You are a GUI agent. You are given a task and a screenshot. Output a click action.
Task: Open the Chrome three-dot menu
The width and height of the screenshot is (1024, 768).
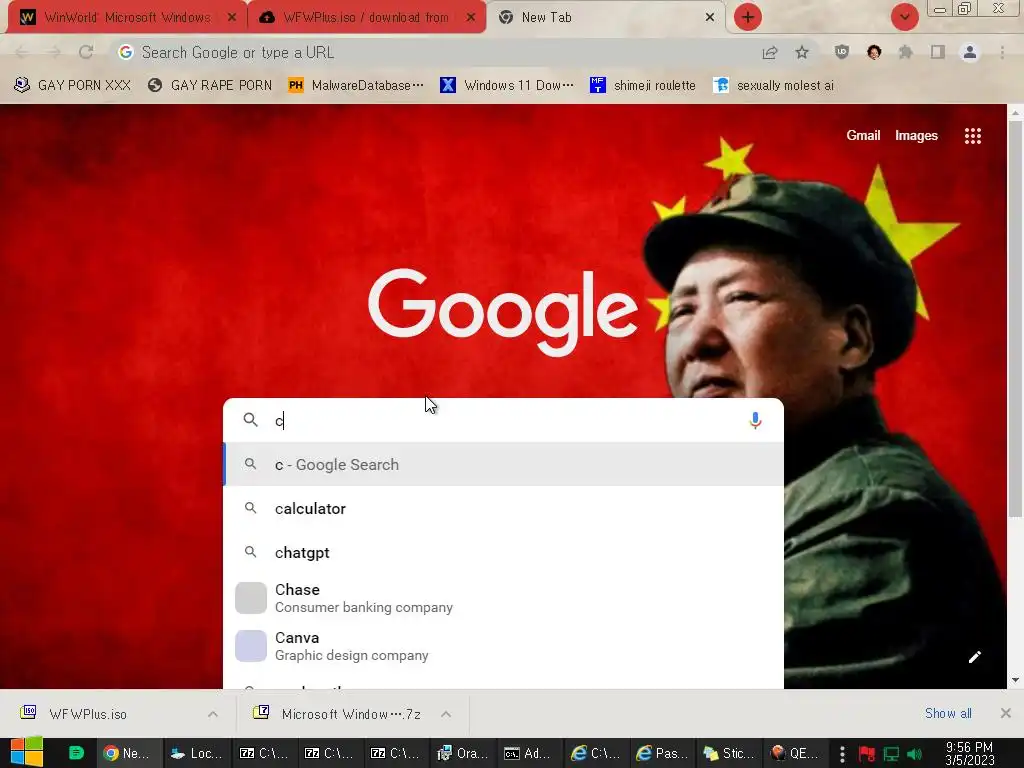click(1002, 52)
